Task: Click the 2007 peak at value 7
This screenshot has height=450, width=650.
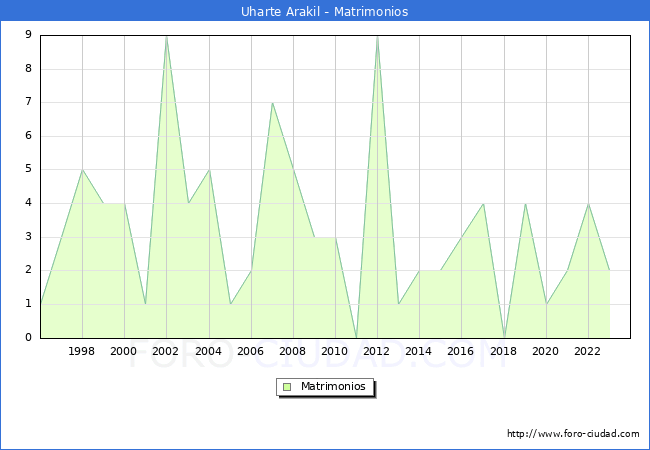Action: pyautogui.click(x=272, y=103)
